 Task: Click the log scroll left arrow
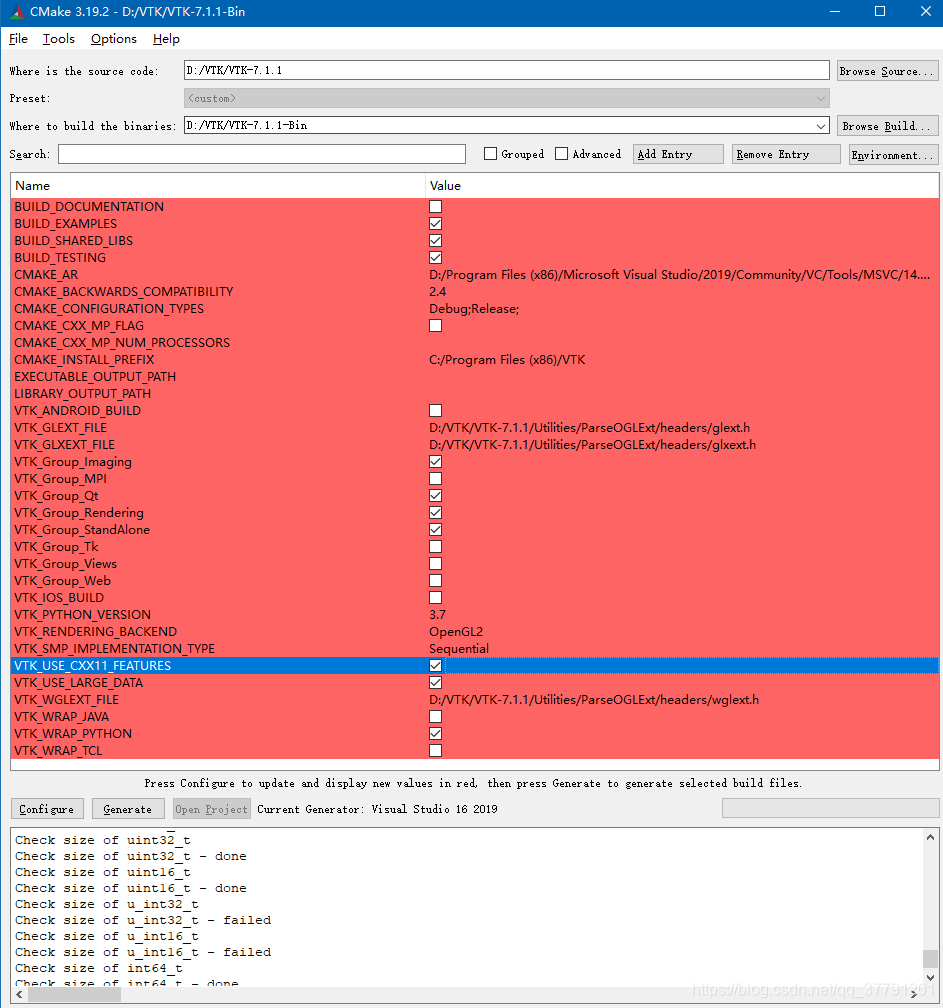coord(19,994)
